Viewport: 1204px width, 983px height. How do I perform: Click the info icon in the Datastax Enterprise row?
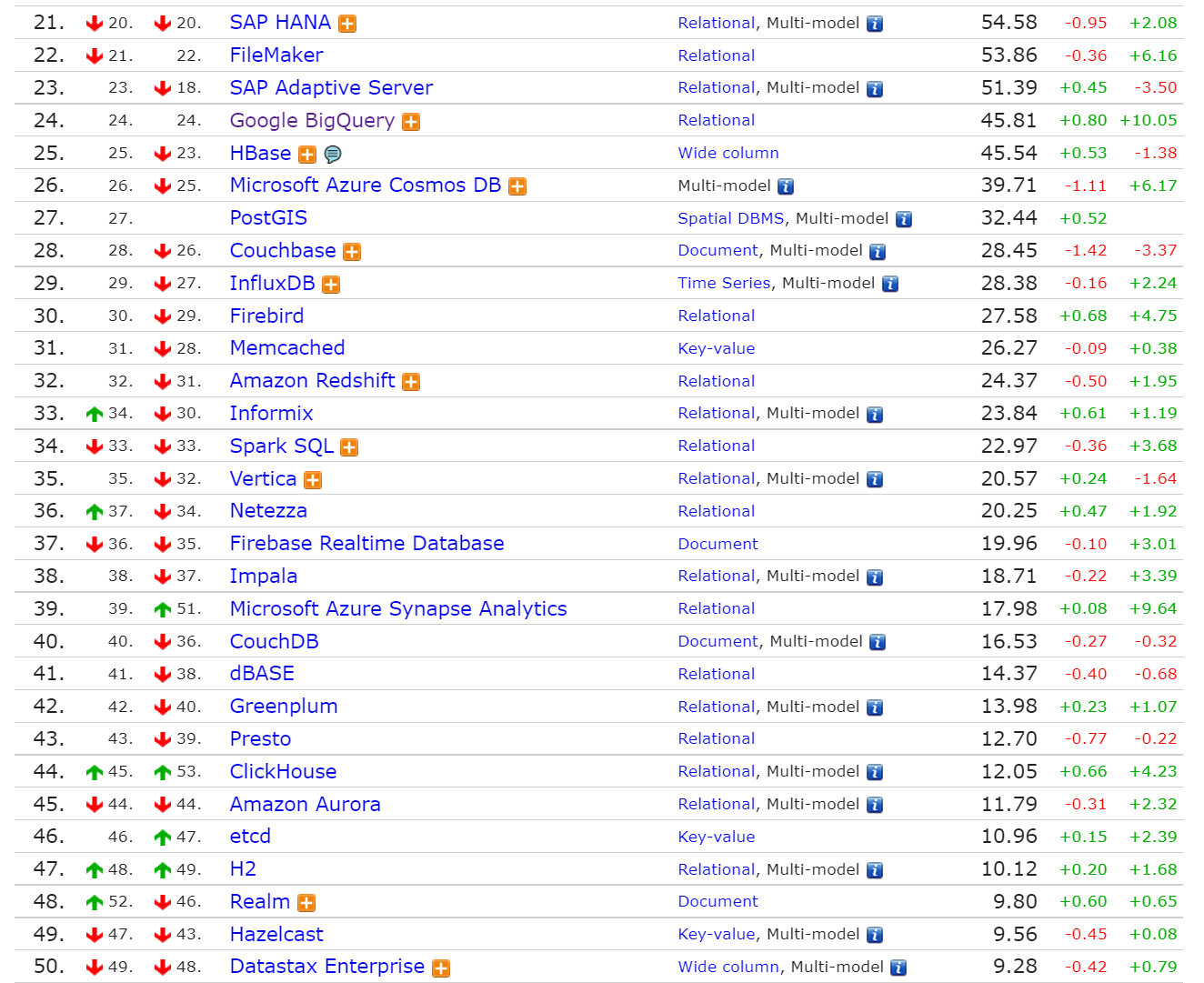pos(898,968)
